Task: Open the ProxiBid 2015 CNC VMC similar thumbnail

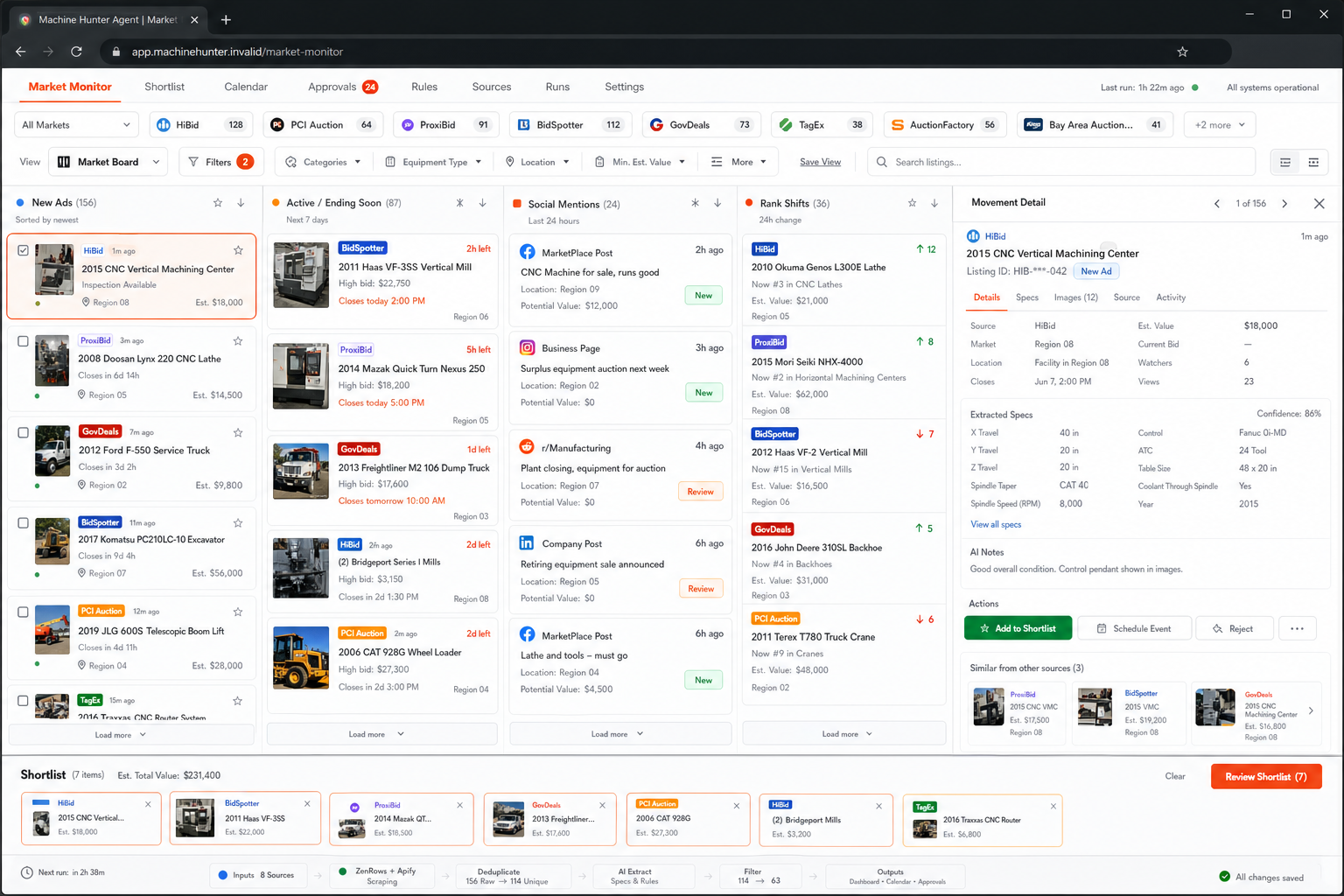Action: (989, 707)
